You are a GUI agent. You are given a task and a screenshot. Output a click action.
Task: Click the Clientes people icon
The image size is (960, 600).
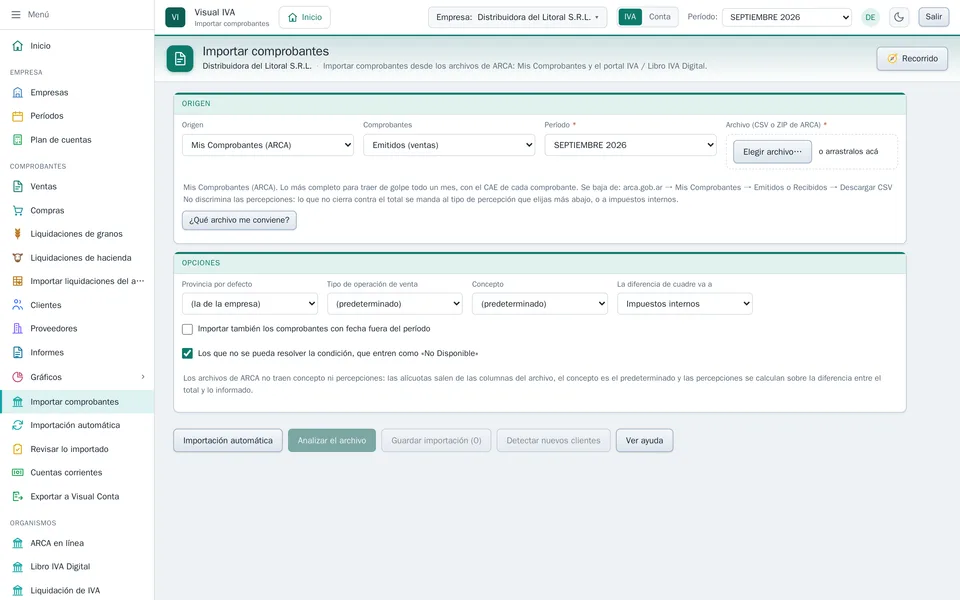18,305
